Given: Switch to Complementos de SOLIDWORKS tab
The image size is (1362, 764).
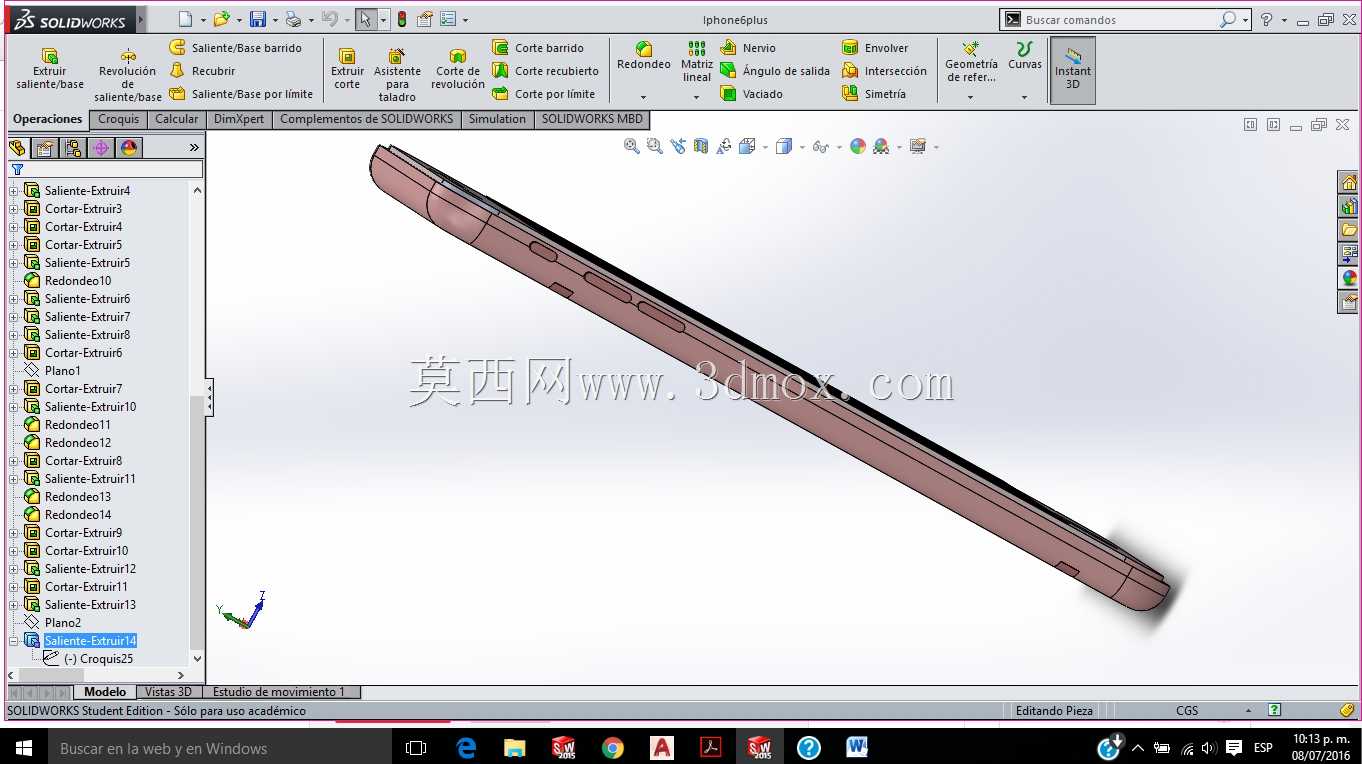Looking at the screenshot, I should point(366,119).
